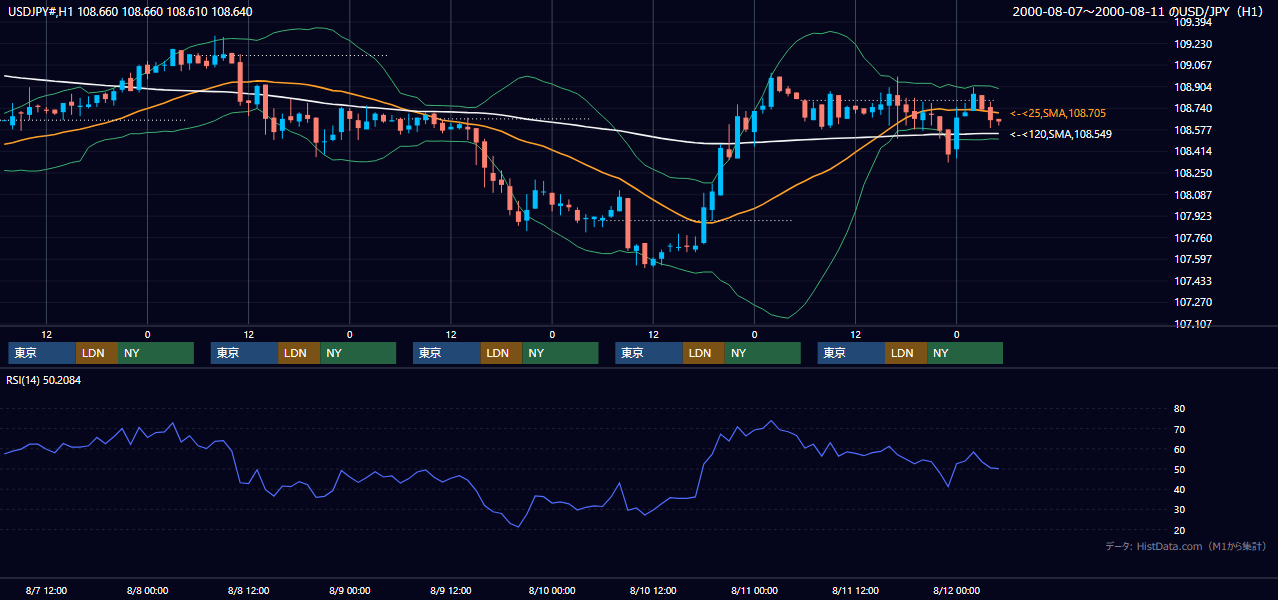
Task: Click price axis label 108.414
Action: (1192, 151)
